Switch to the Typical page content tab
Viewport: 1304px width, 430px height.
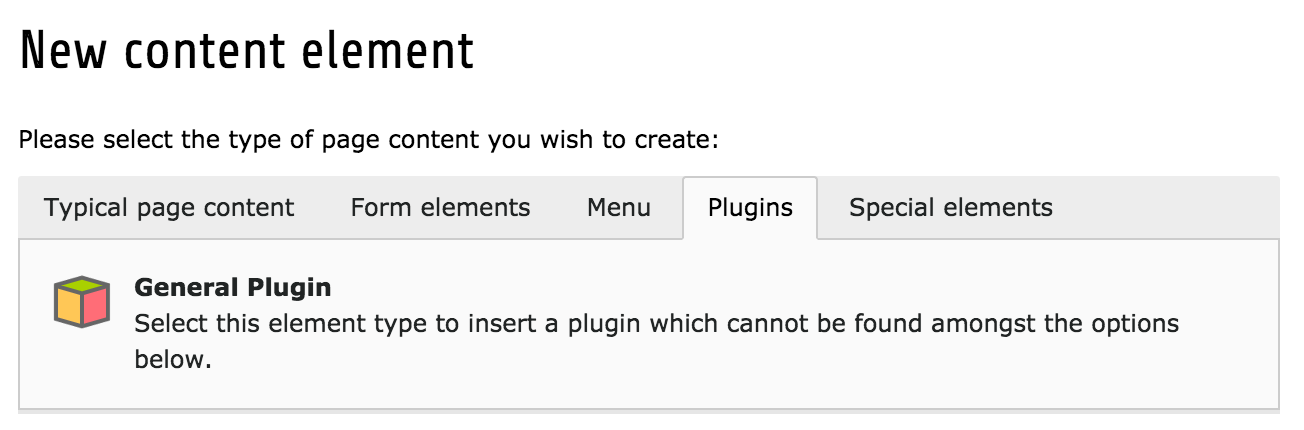(x=169, y=208)
